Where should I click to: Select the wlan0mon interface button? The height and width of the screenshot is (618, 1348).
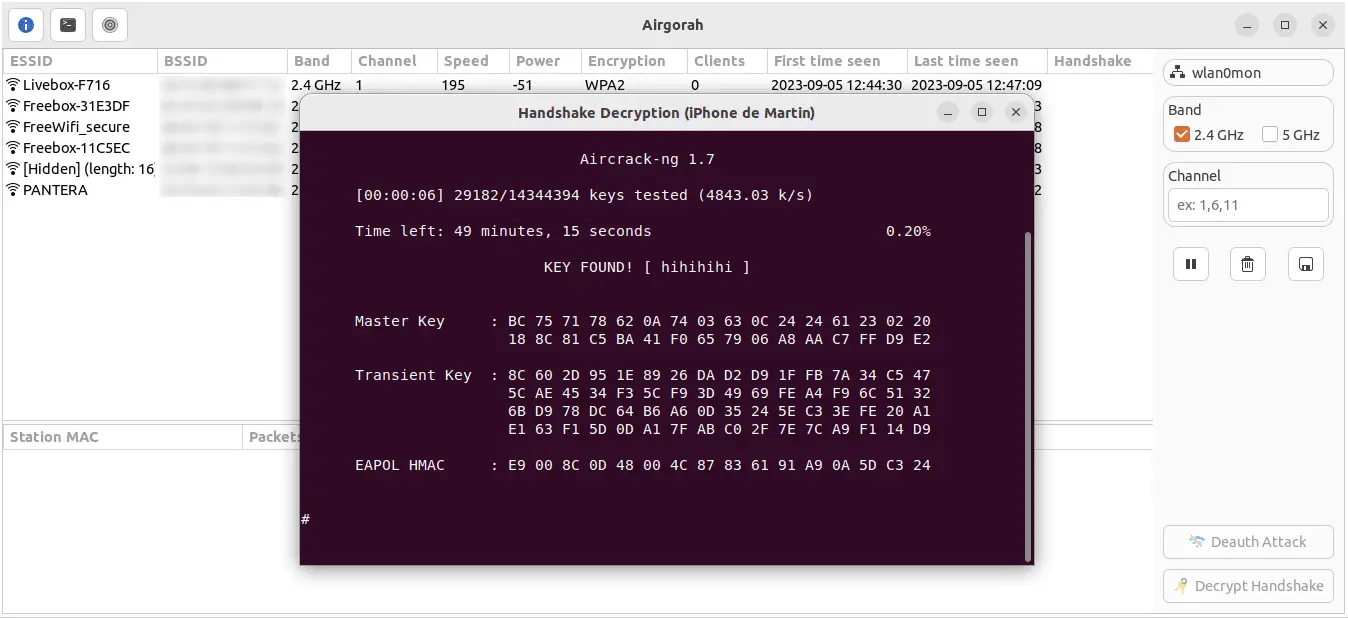1248,73
